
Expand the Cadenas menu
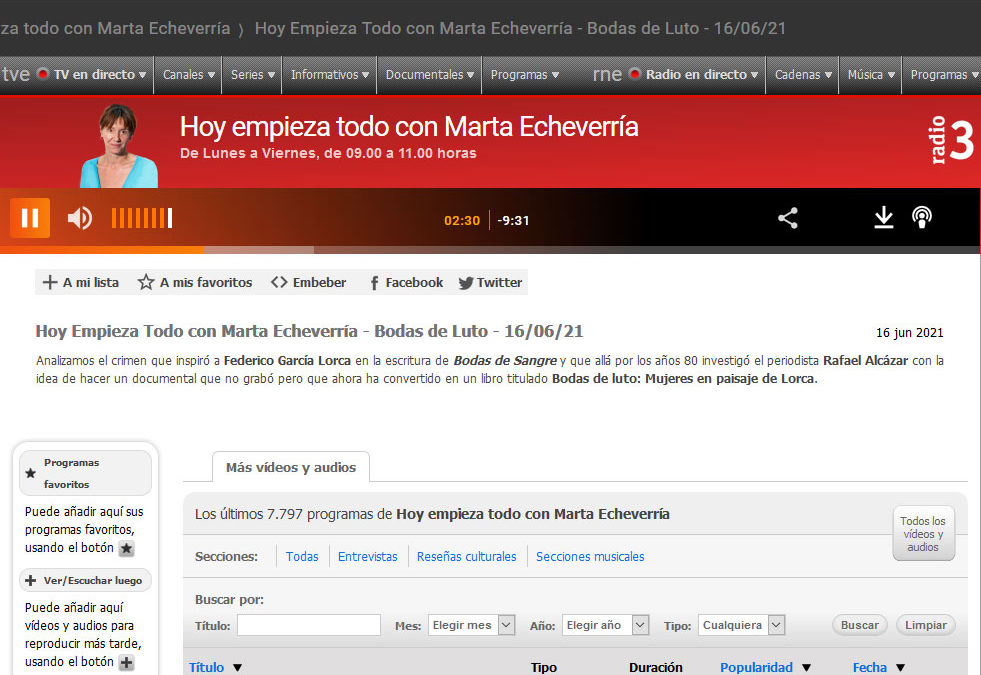click(x=803, y=75)
